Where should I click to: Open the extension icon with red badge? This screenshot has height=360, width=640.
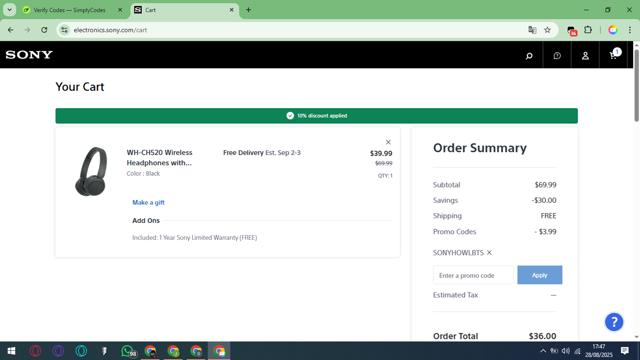(x=572, y=30)
